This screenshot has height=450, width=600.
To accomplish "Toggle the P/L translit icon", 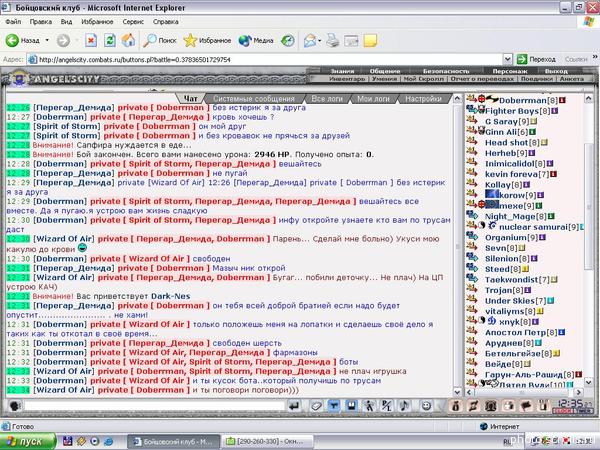I will click(386, 406).
